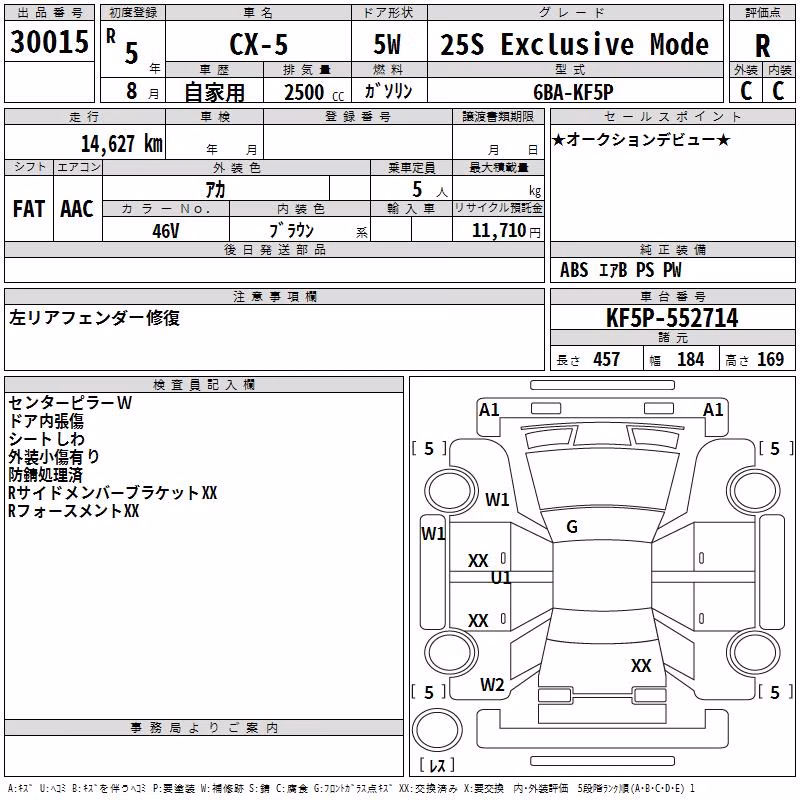Click the U1 dent mark on the car diagram
Image resolution: width=800 pixels, height=800 pixels.
501,577
